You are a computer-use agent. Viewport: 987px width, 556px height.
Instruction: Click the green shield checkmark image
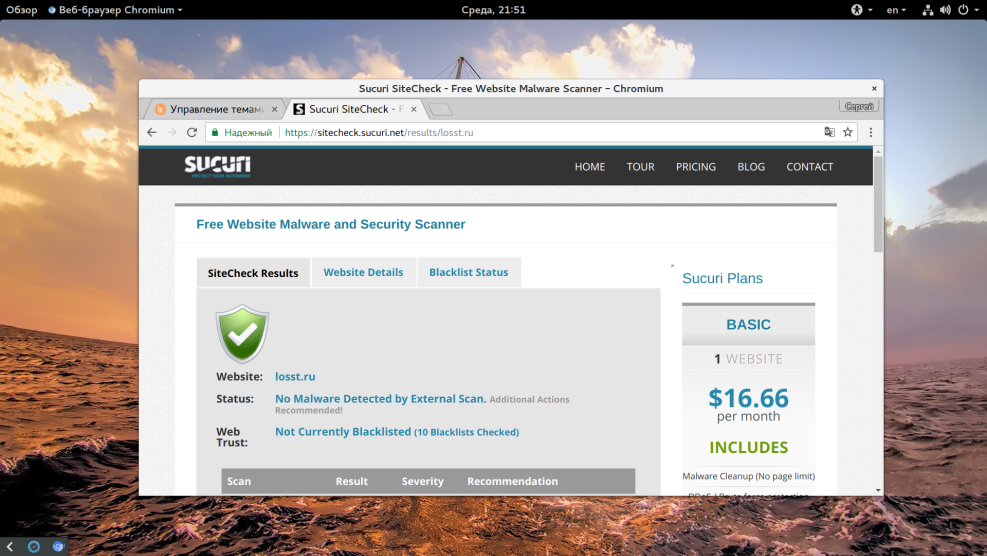pos(242,334)
